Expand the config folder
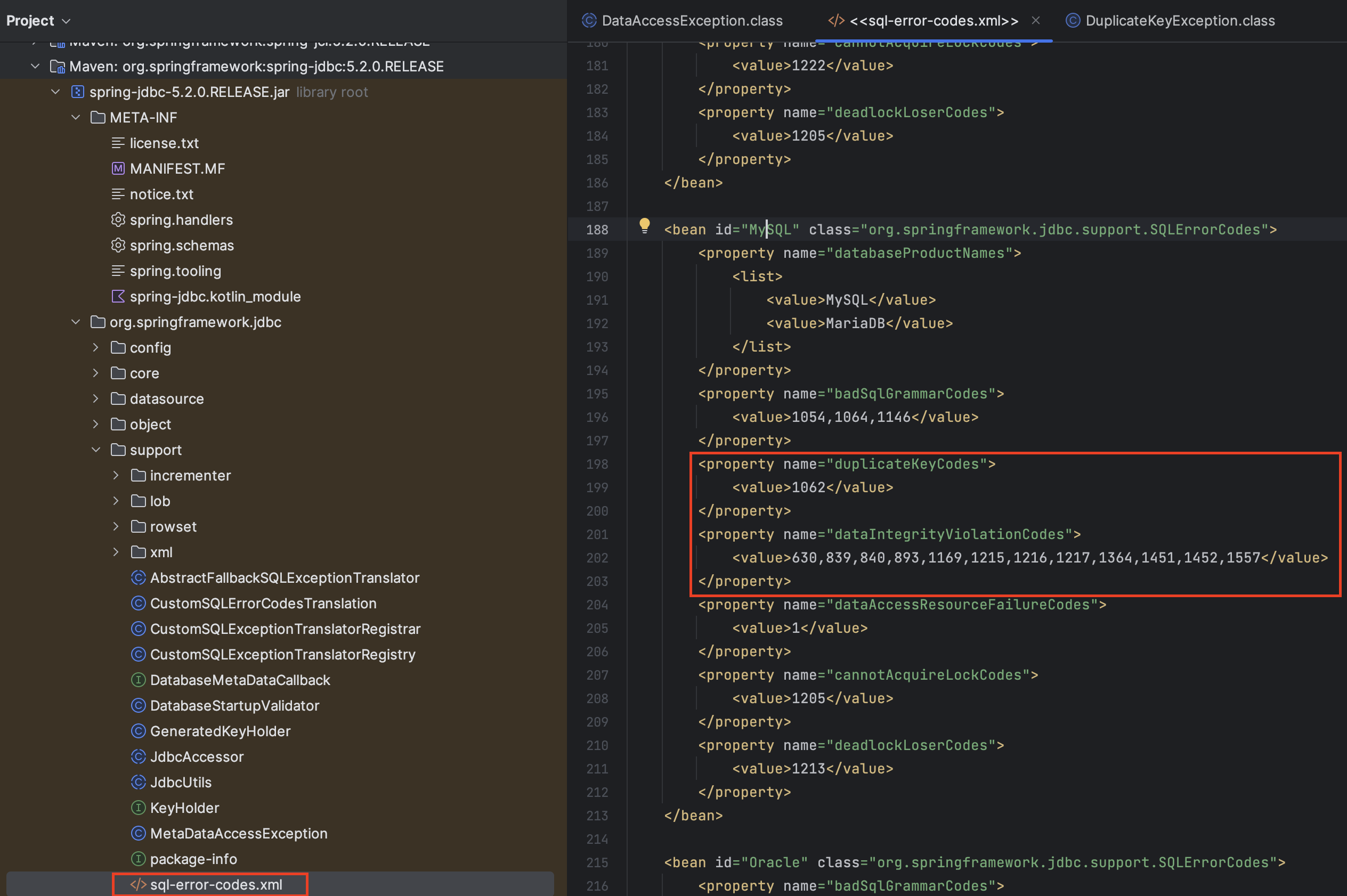 click(95, 347)
